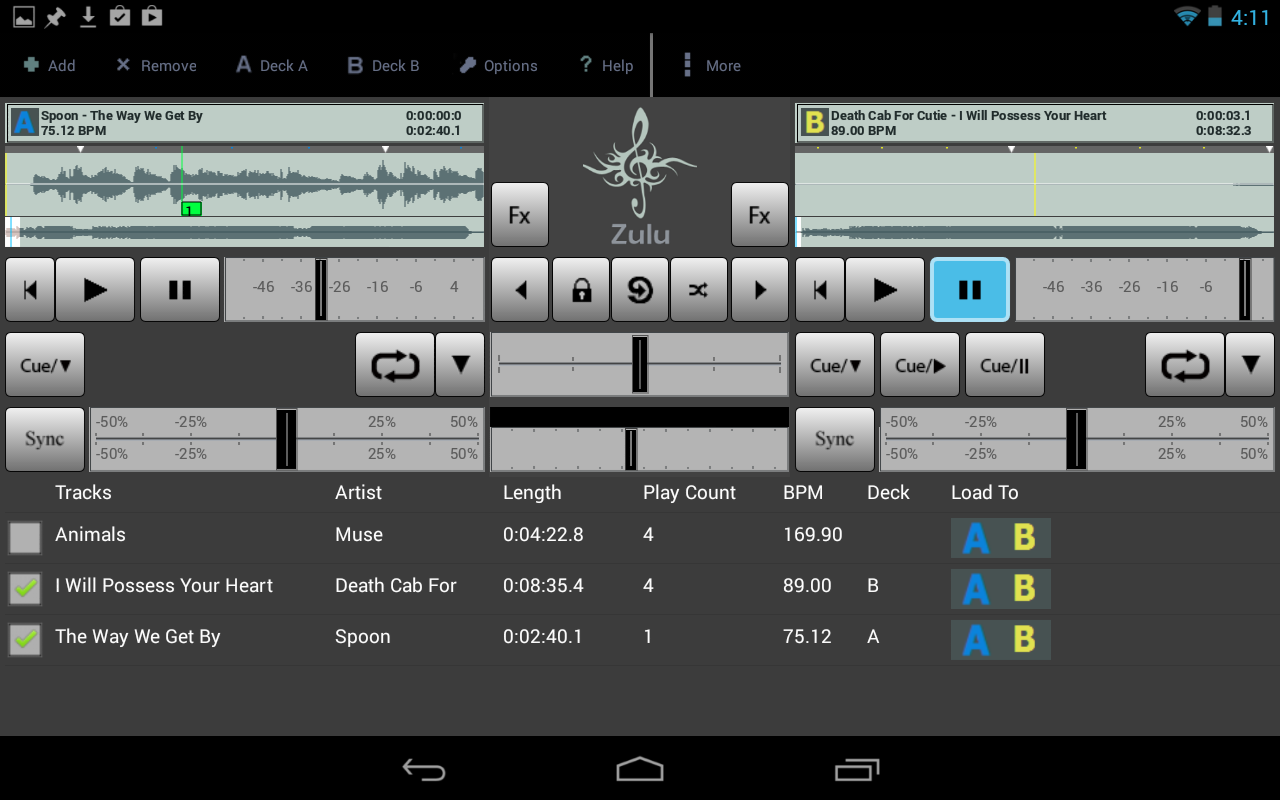Pause Deck A playback
This screenshot has width=1280, height=800.
click(180, 290)
